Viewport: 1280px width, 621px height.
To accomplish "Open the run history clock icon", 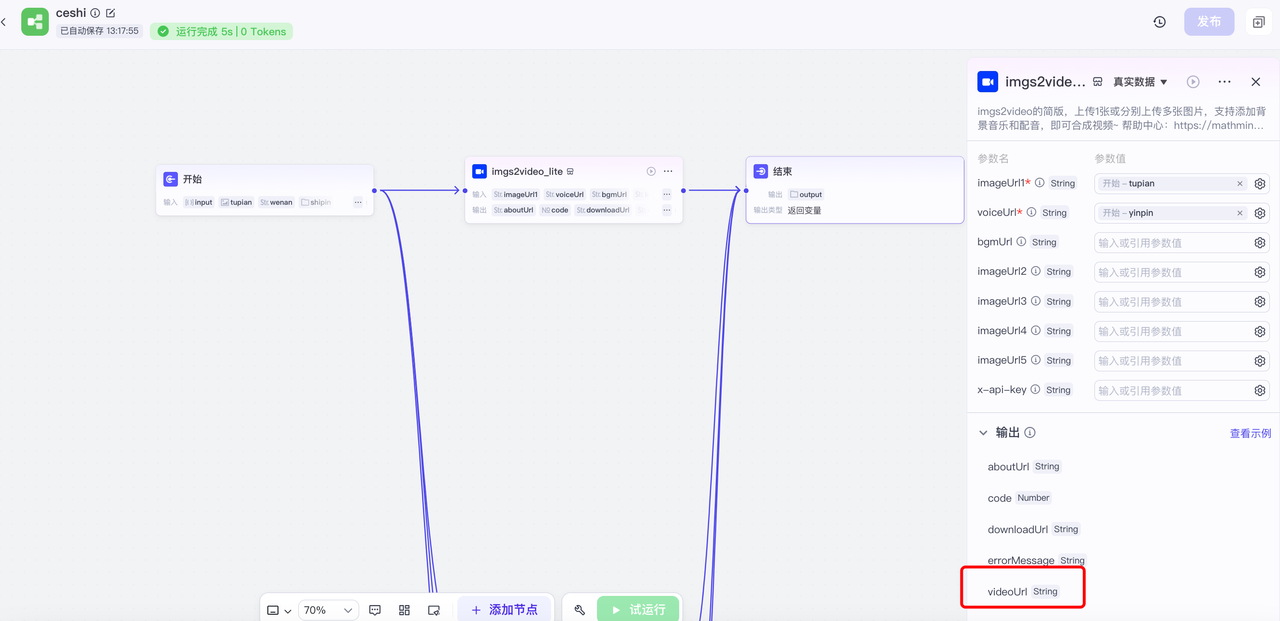I will click(x=1159, y=21).
